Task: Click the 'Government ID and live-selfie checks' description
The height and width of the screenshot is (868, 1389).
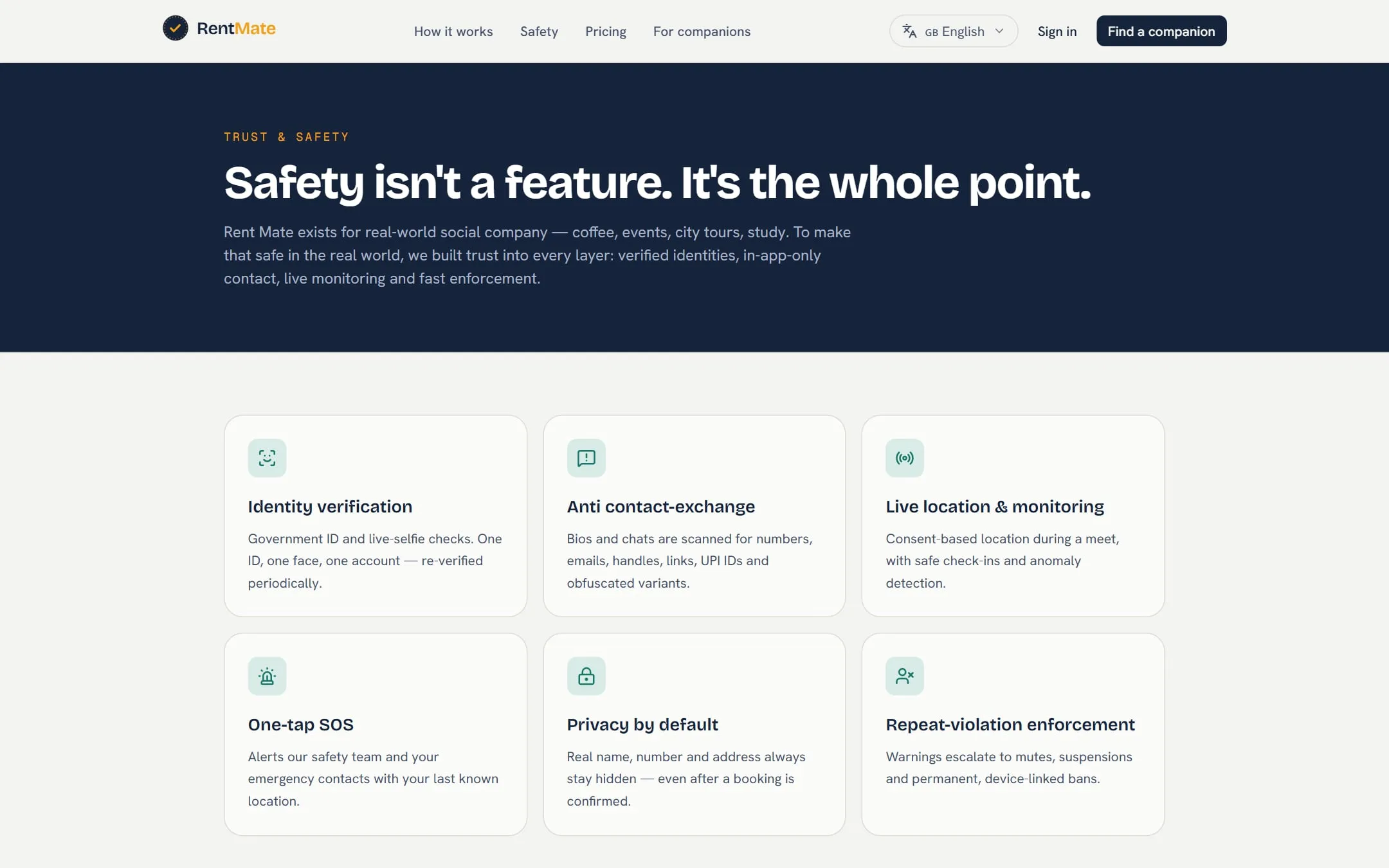Action: tap(375, 561)
